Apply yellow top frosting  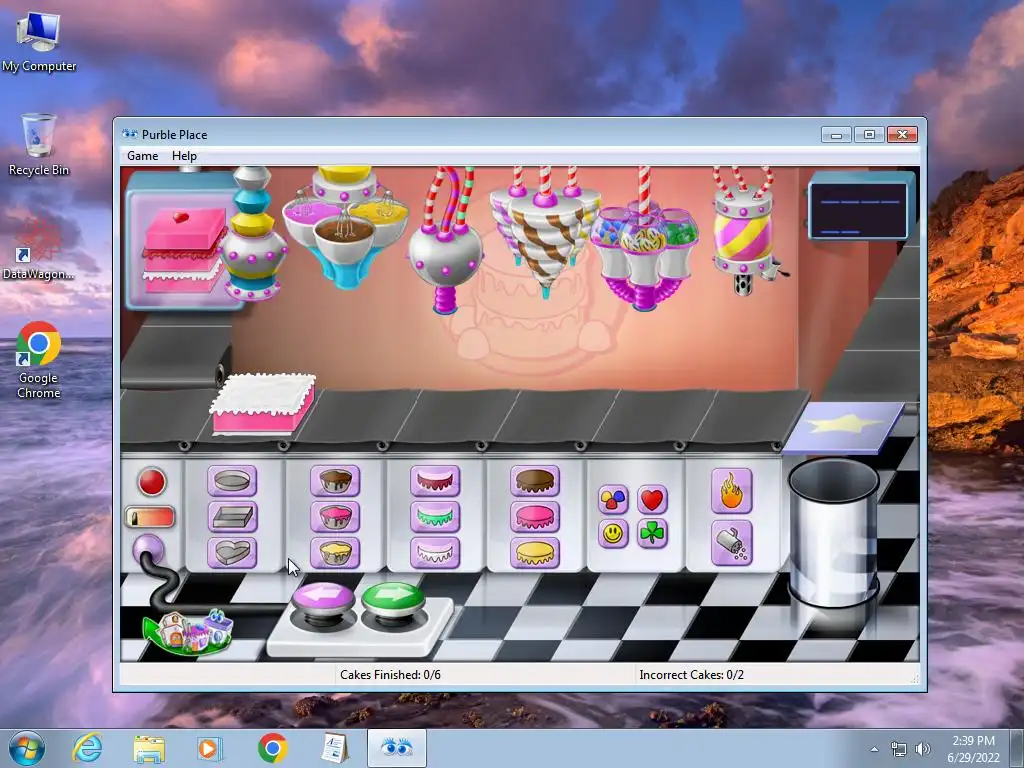tap(535, 552)
